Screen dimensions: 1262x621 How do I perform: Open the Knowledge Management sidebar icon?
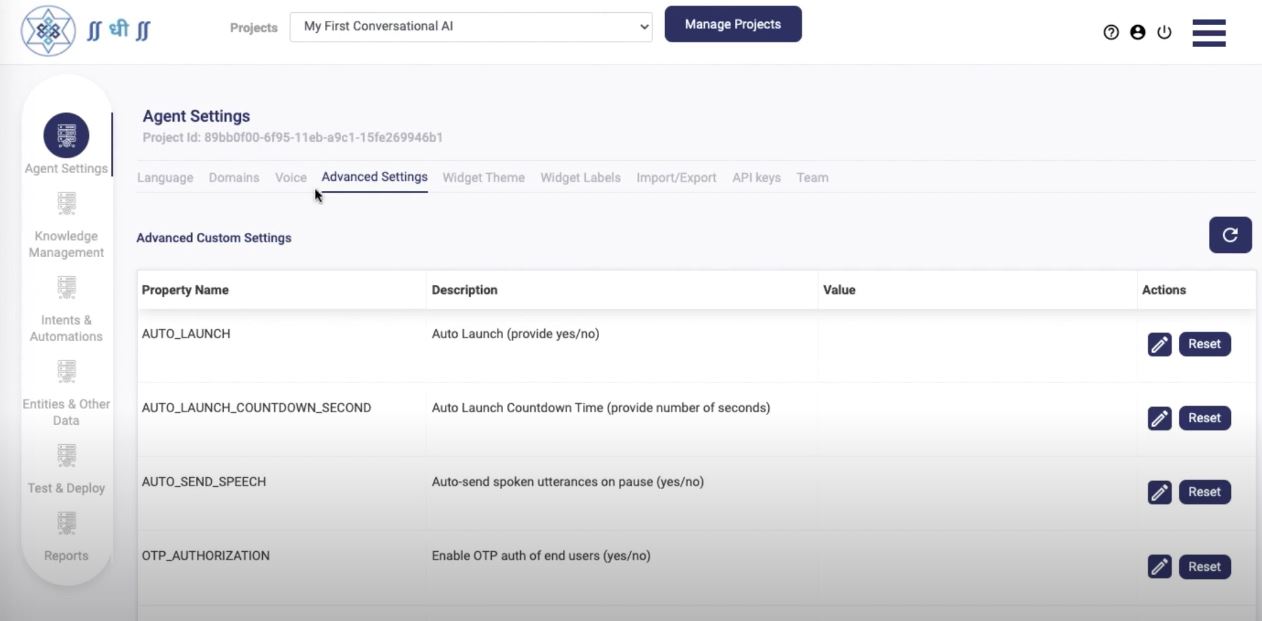[x=66, y=205]
